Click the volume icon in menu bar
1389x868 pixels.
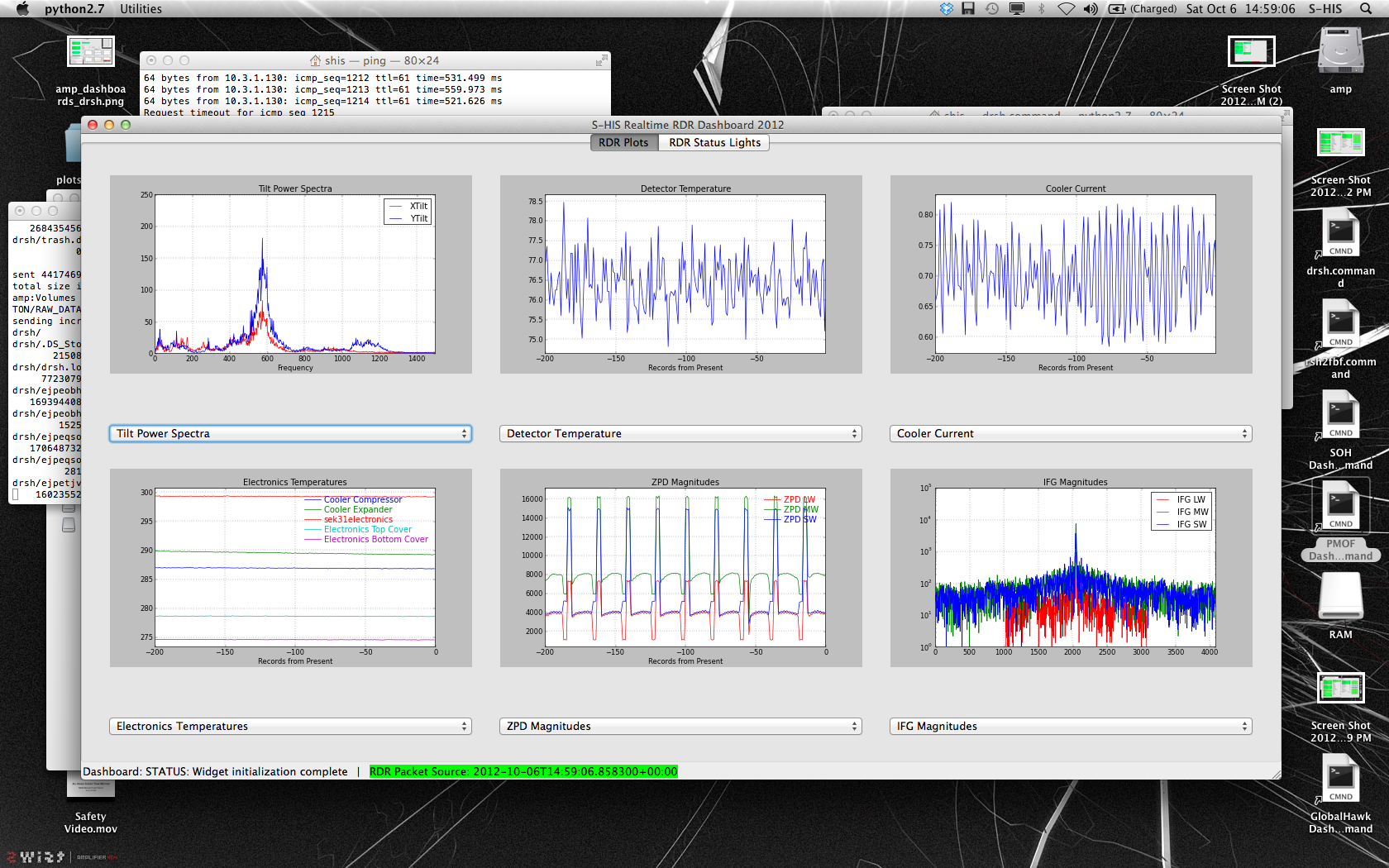click(x=1091, y=9)
